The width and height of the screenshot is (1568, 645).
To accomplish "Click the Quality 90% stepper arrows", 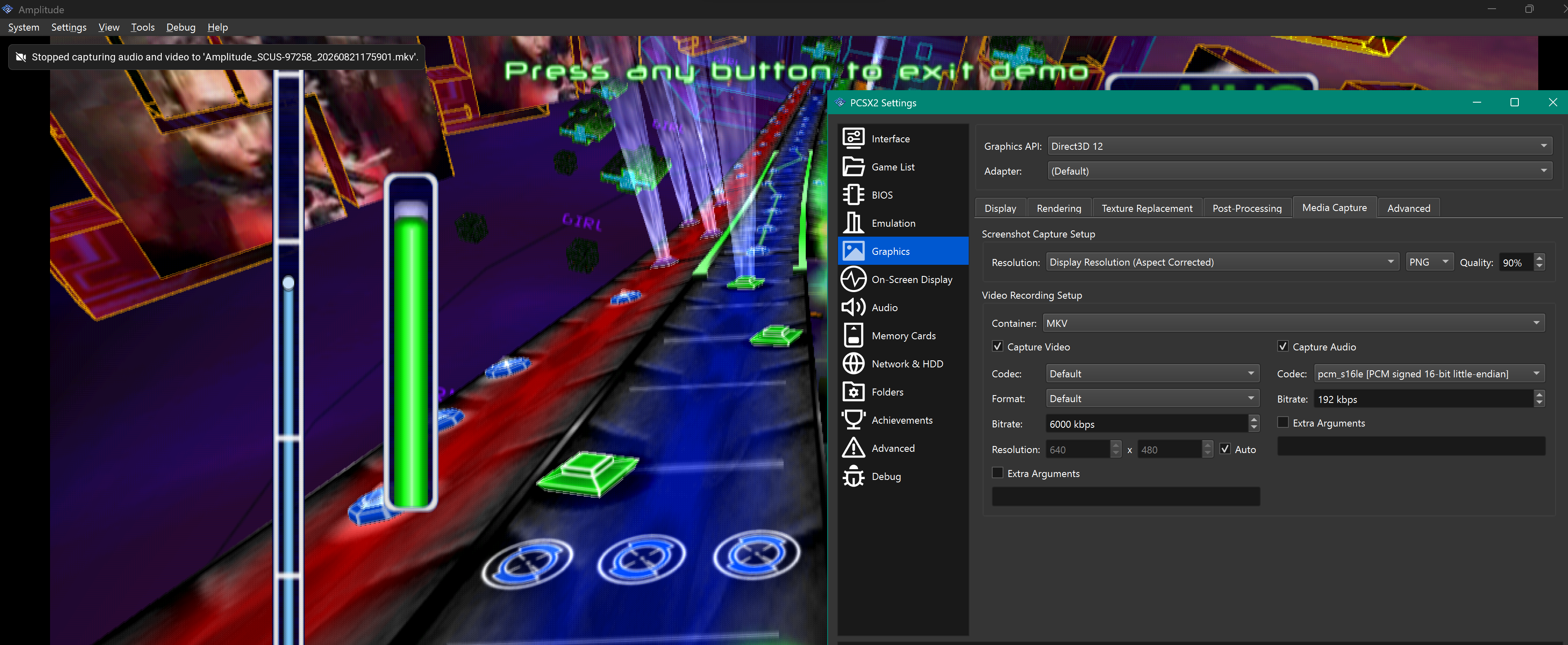I will (1539, 262).
